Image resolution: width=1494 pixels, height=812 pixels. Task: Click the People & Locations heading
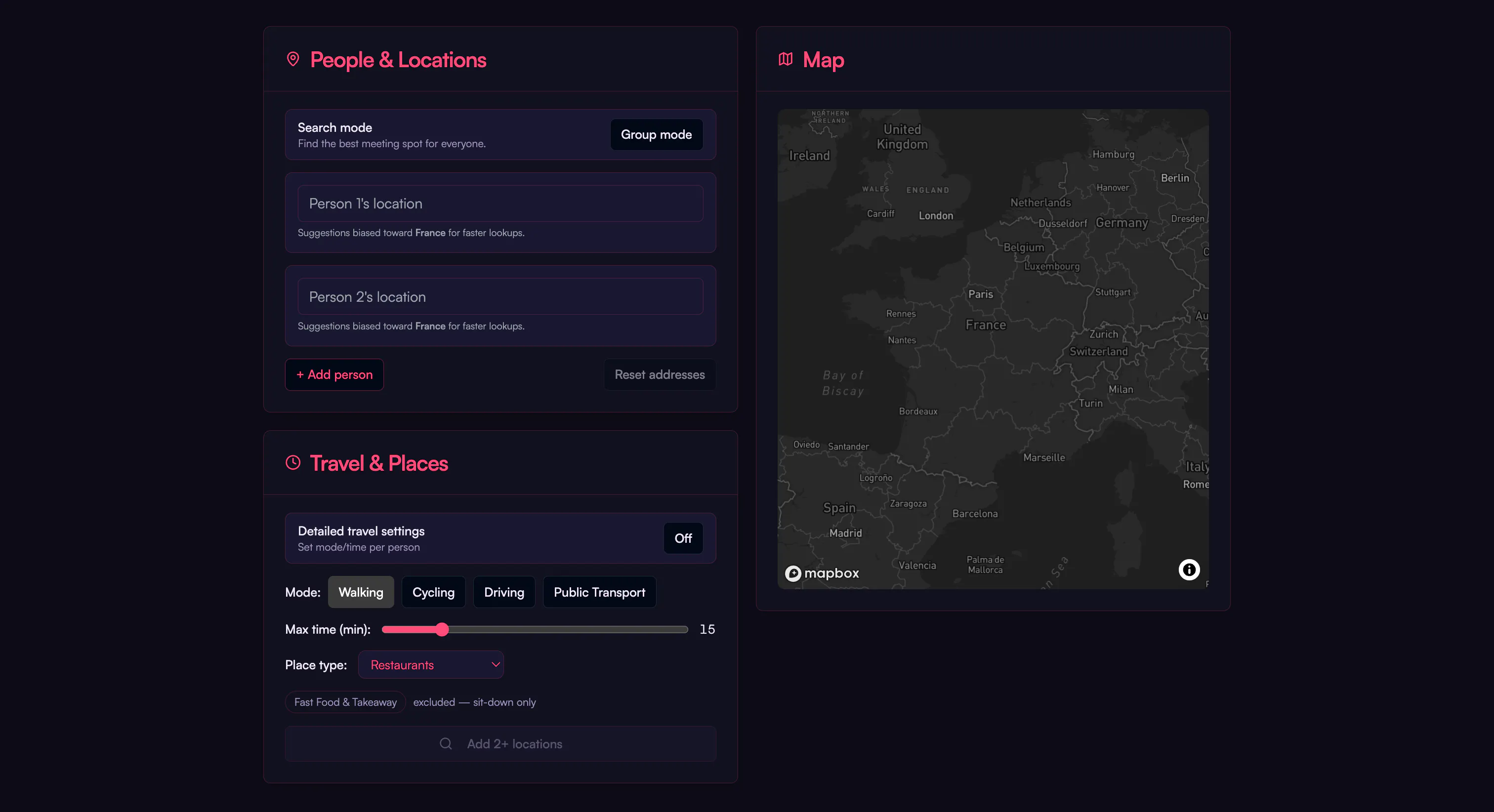(398, 60)
